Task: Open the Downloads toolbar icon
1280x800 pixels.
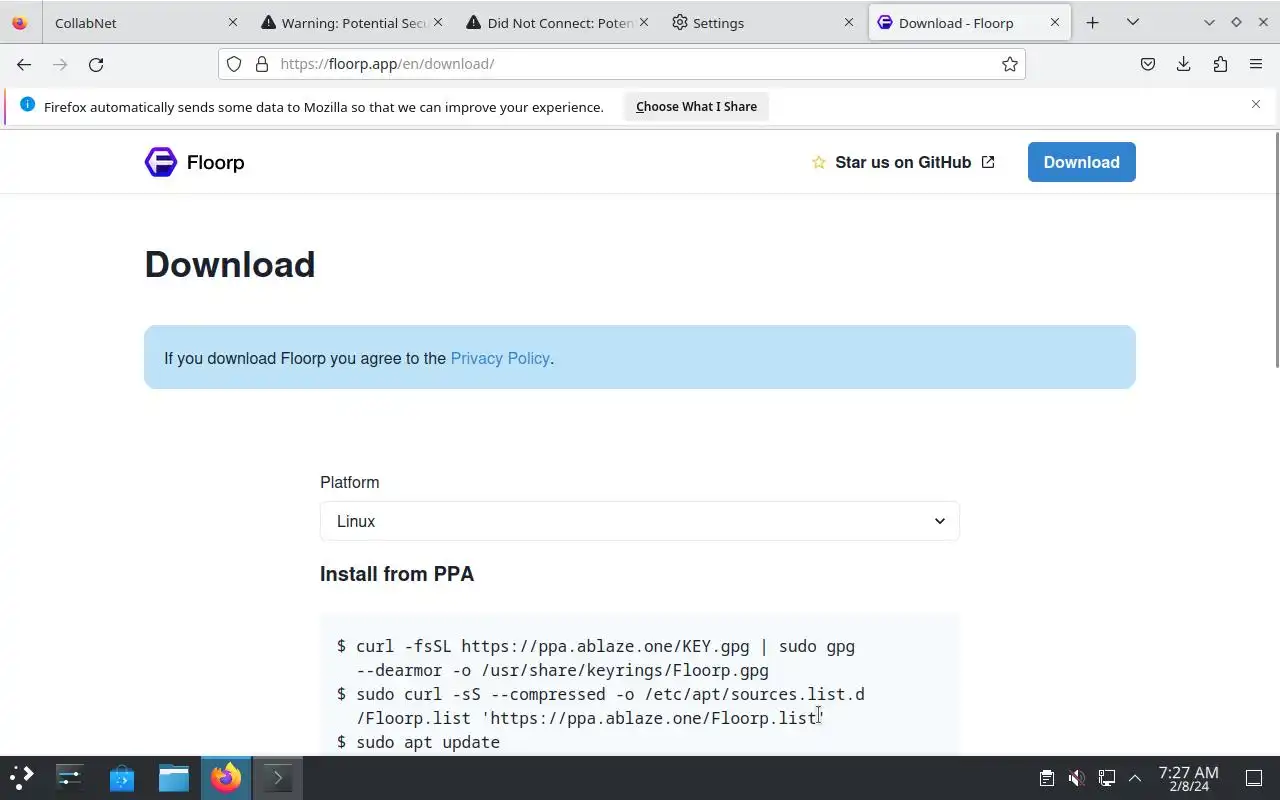Action: click(1184, 64)
